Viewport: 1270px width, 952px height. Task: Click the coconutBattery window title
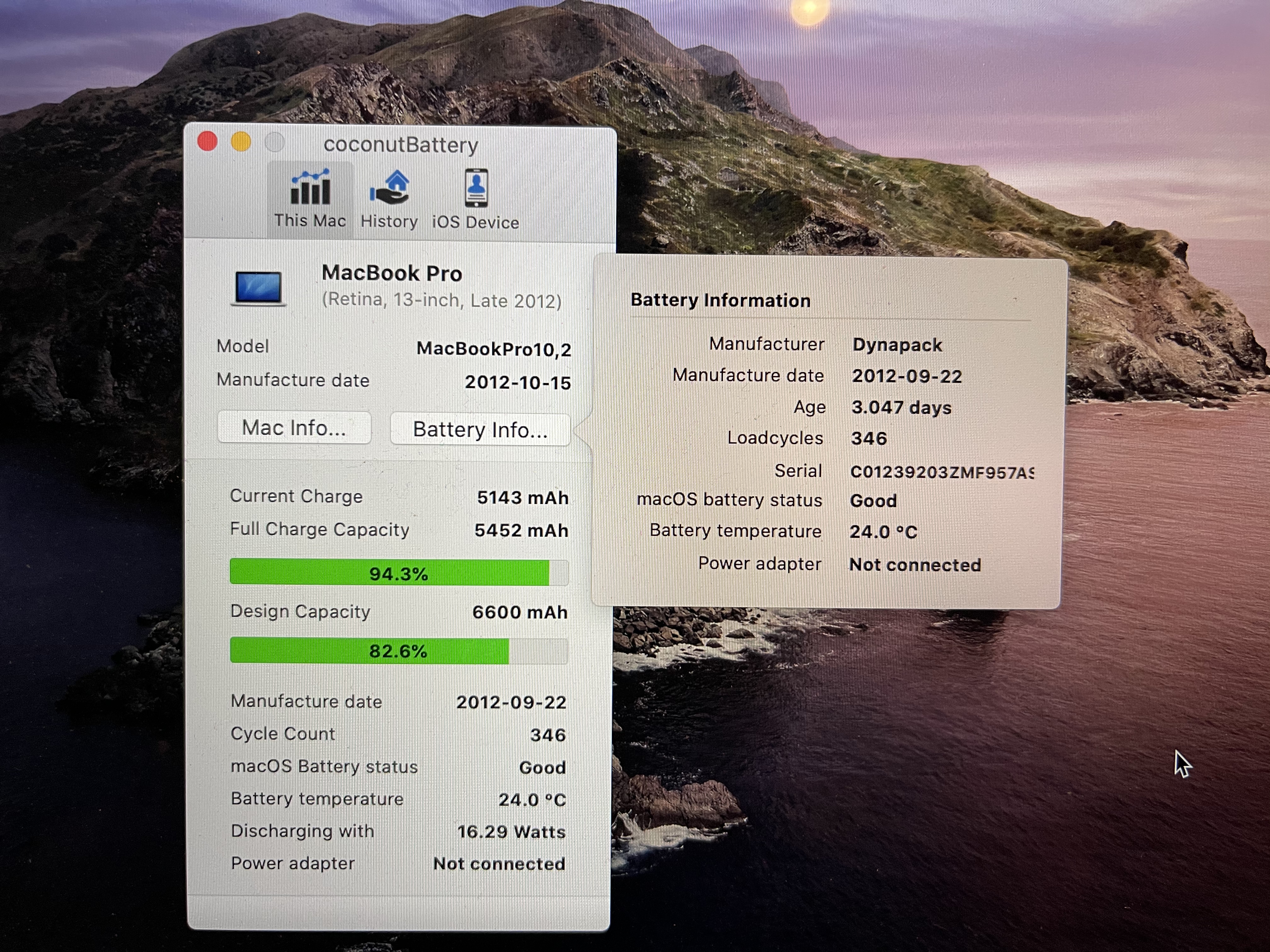pos(400,144)
